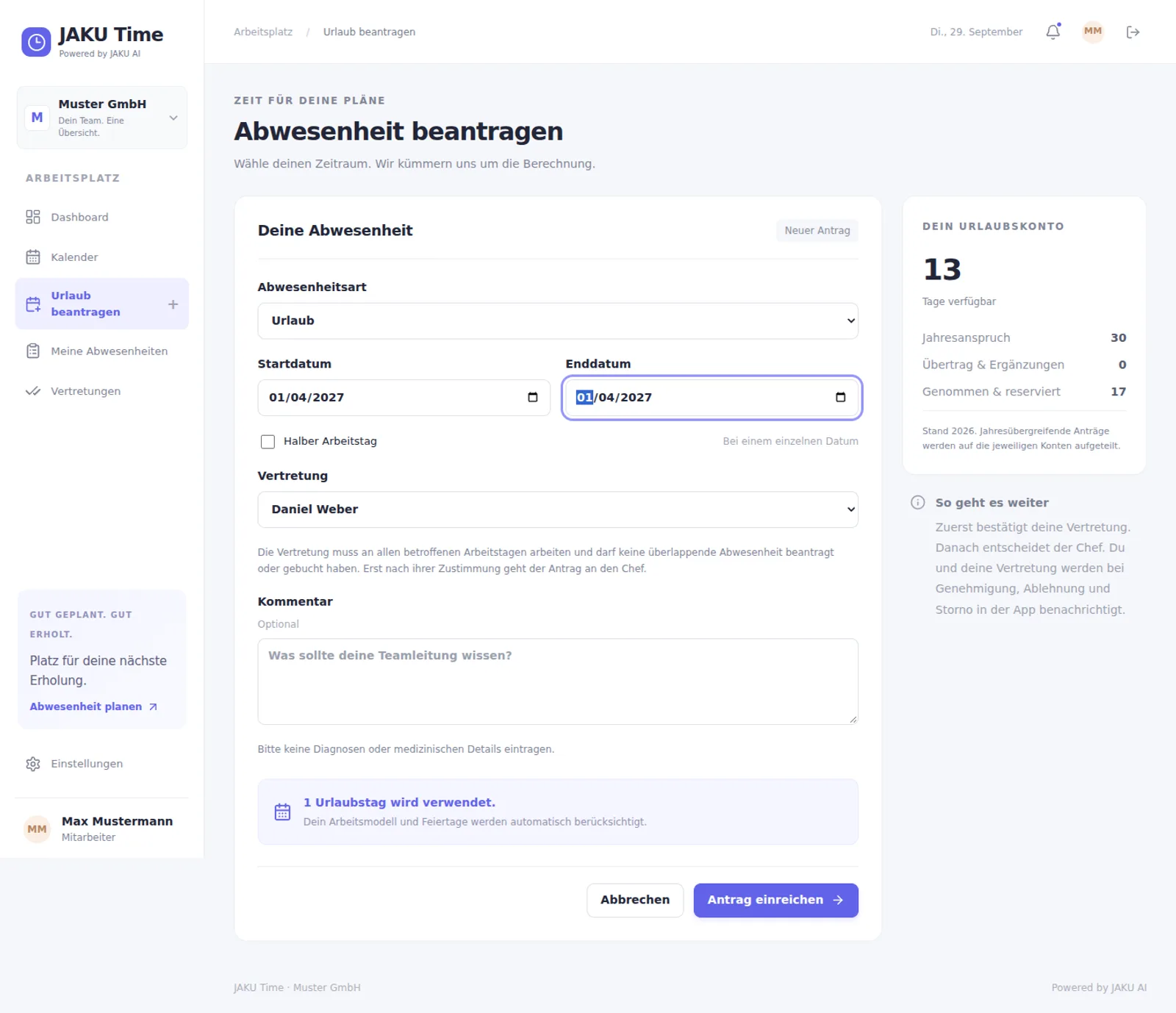Follow the Abwesenheit planen link
This screenshot has height=1013, width=1176.
93,706
